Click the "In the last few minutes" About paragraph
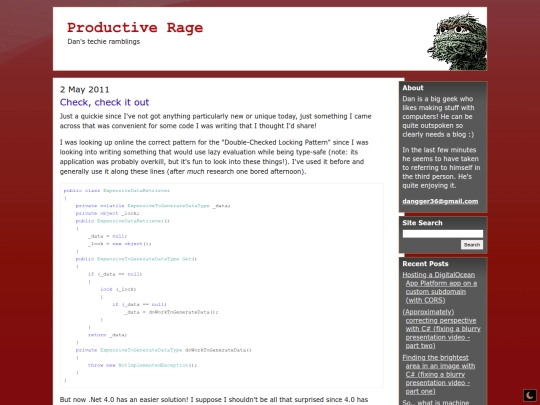This screenshot has width=540, height=405. [441, 168]
